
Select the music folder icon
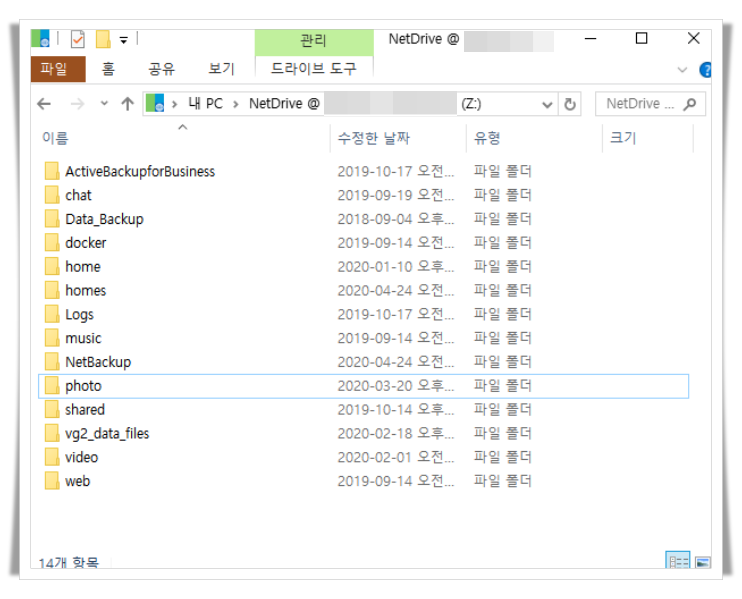[52, 338]
